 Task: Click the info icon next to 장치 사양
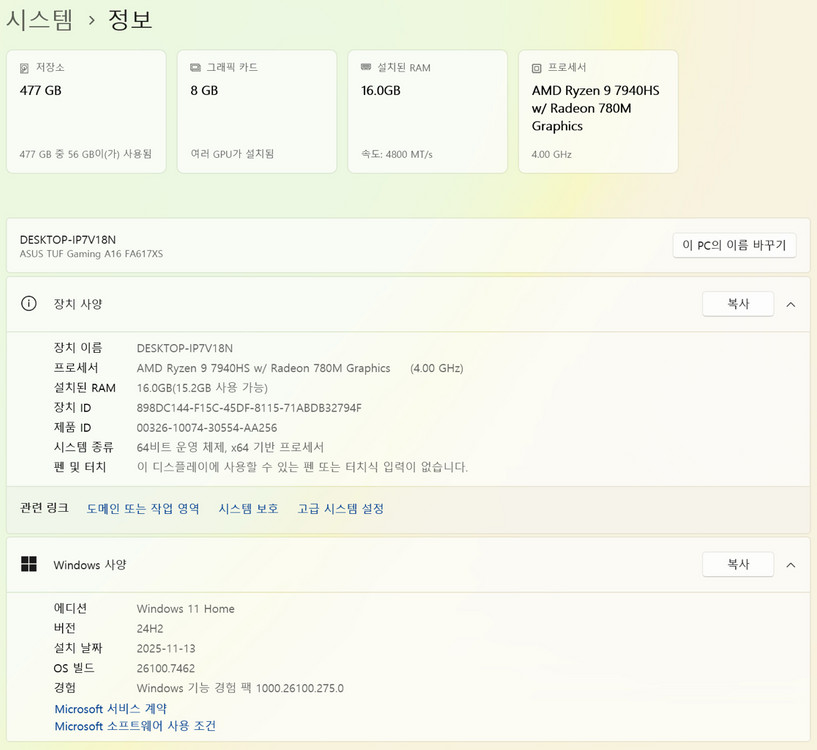pos(29,304)
